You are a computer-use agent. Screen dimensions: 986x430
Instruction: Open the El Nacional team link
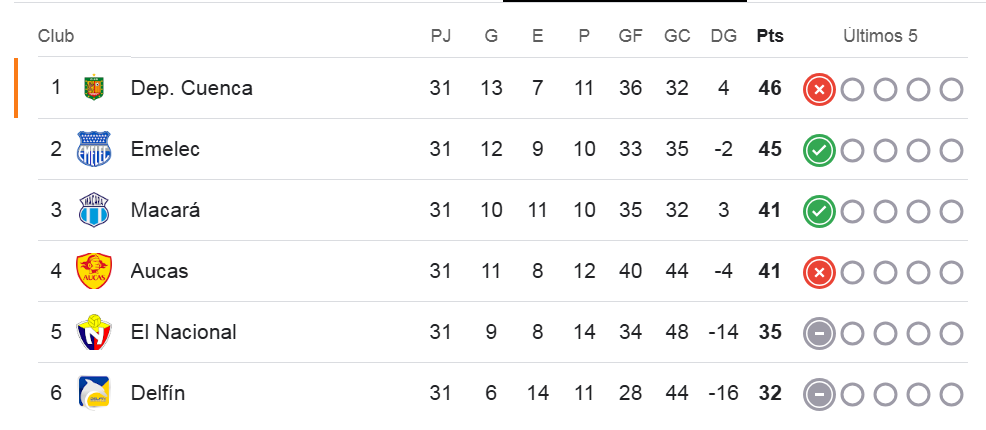[183, 332]
